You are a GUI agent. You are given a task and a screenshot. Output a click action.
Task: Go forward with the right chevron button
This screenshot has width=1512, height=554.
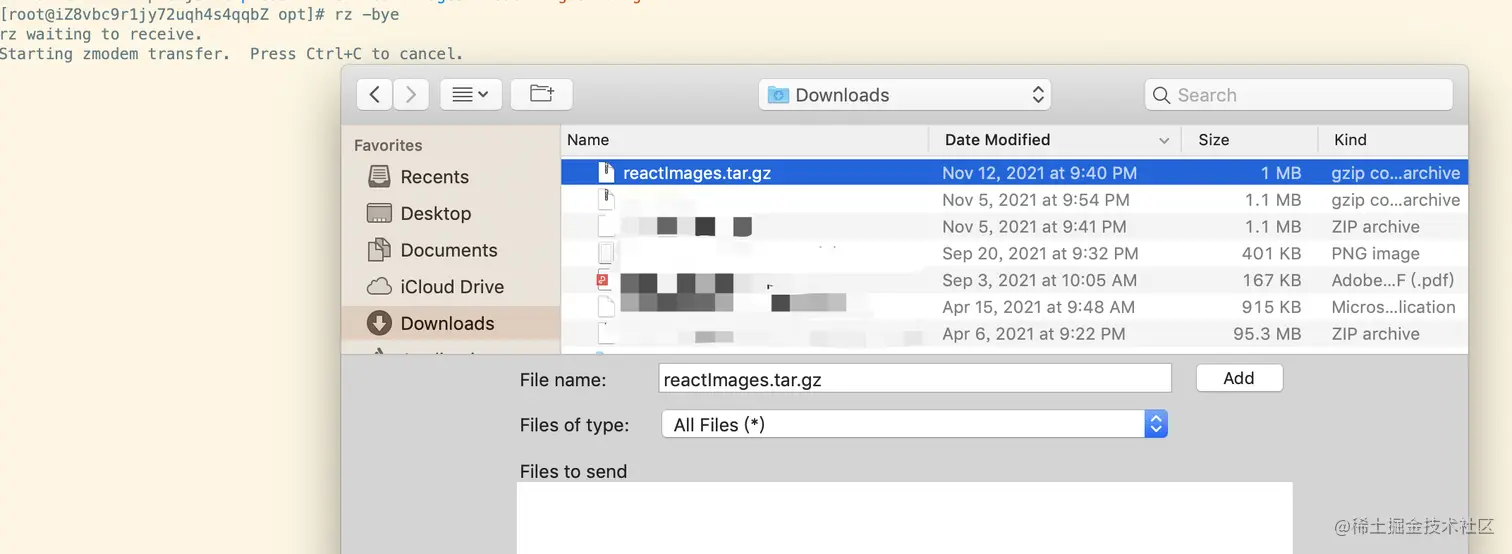[x=410, y=95]
